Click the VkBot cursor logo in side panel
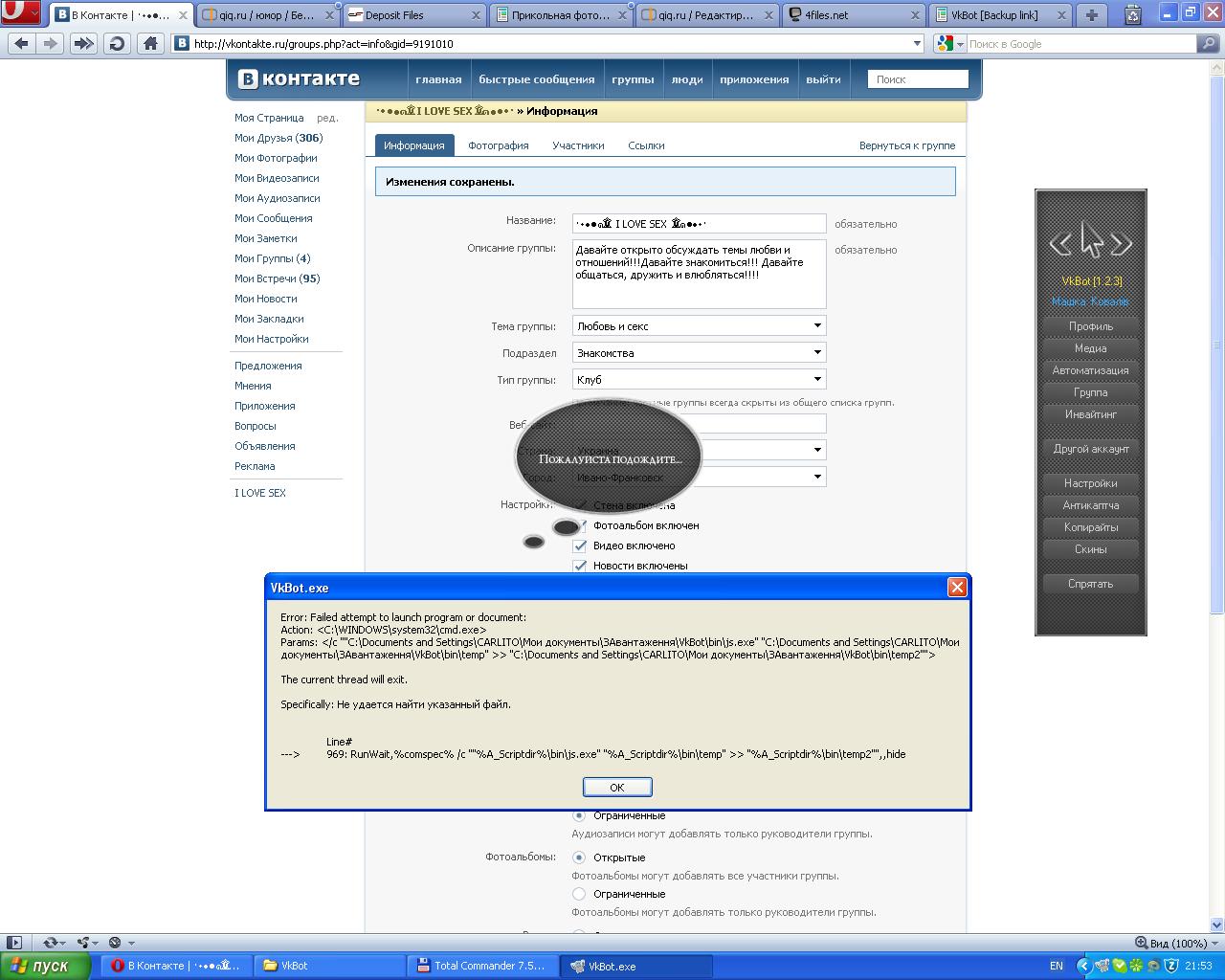 1091,241
